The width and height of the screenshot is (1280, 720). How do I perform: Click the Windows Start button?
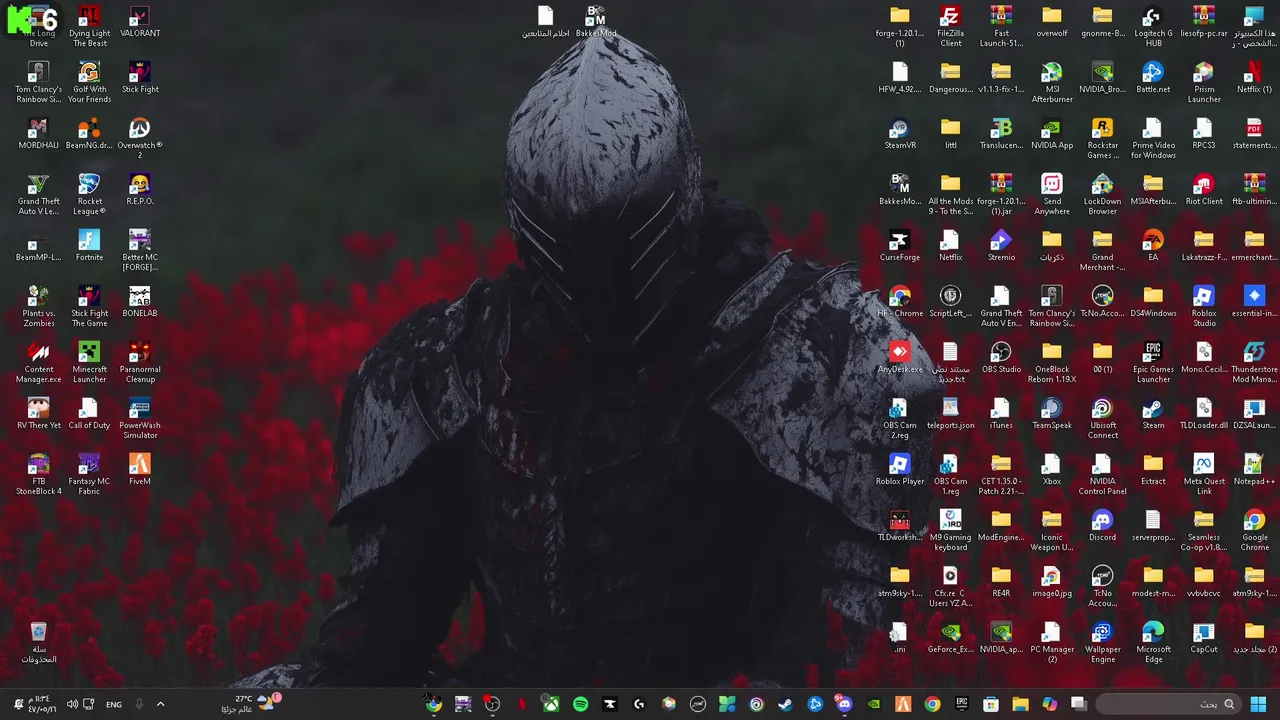[x=1258, y=704]
